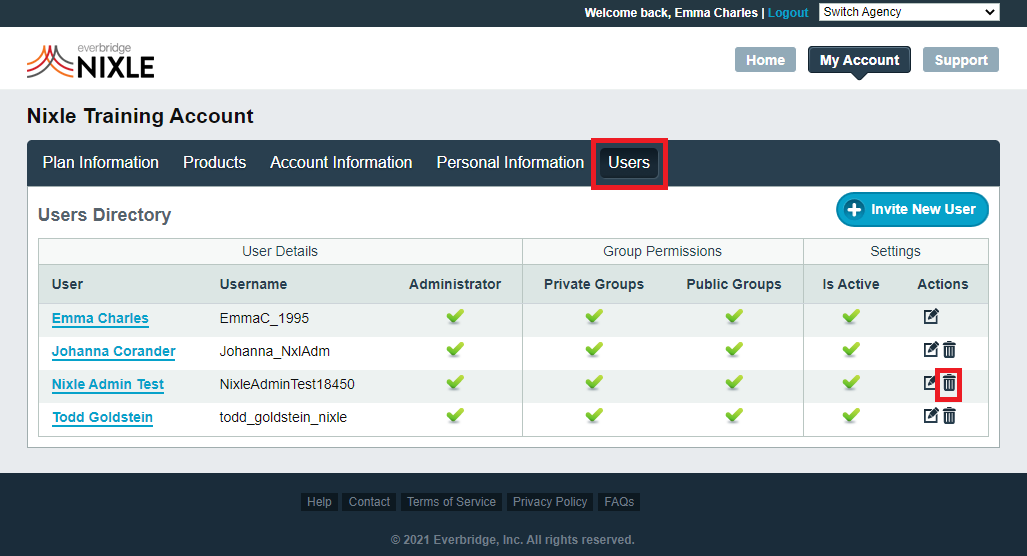Open Johanna Corander user profile link

pyautogui.click(x=114, y=351)
